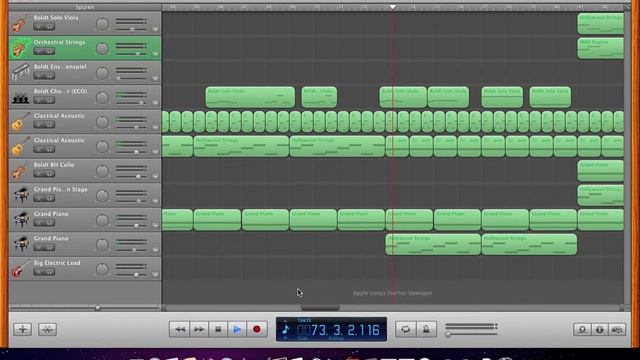Toggle the cycle region button

(406, 329)
